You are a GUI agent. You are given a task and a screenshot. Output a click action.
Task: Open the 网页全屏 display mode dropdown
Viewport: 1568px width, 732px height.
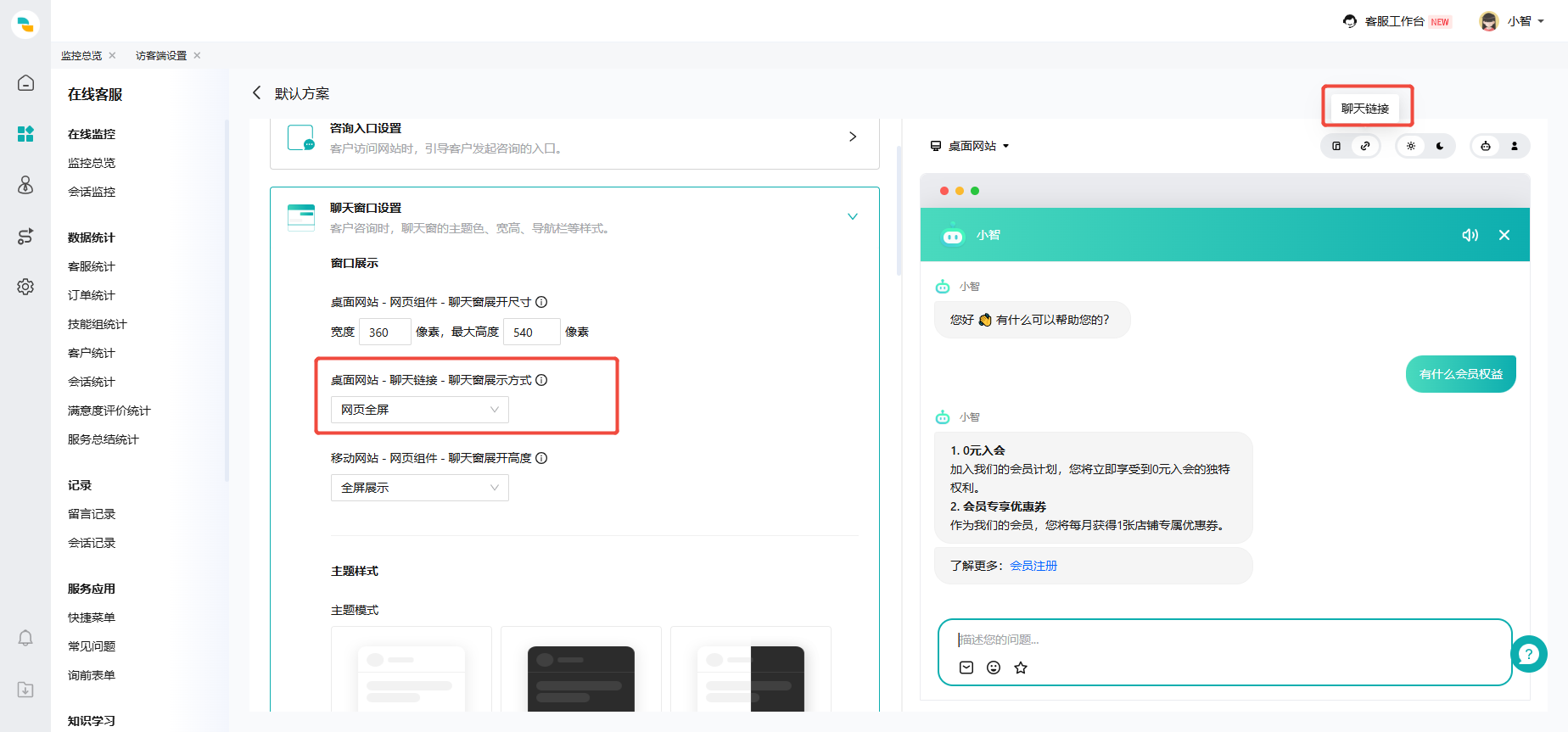pos(420,410)
